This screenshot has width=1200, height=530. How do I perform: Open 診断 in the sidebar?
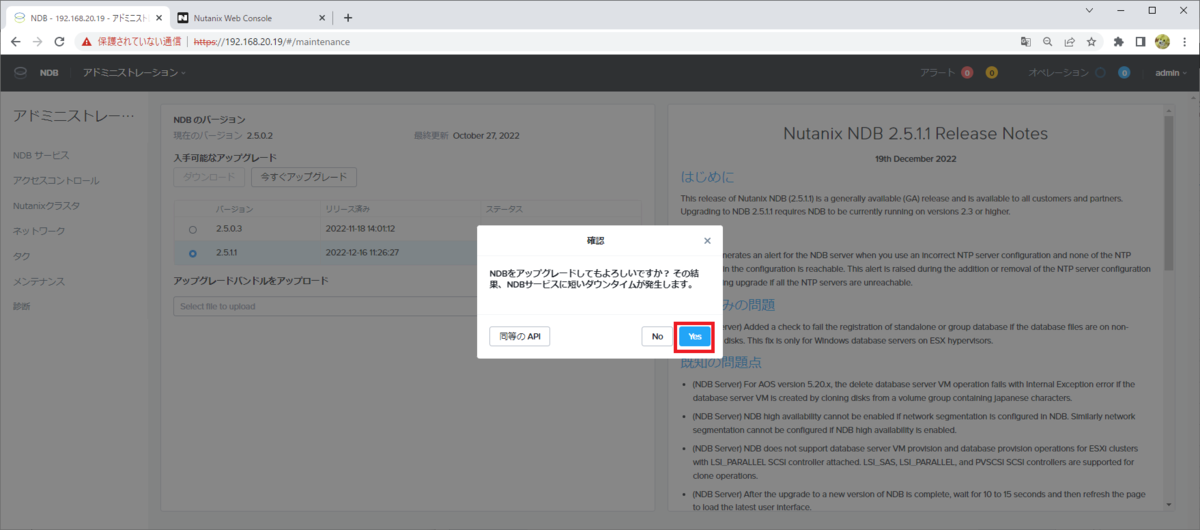point(21,306)
